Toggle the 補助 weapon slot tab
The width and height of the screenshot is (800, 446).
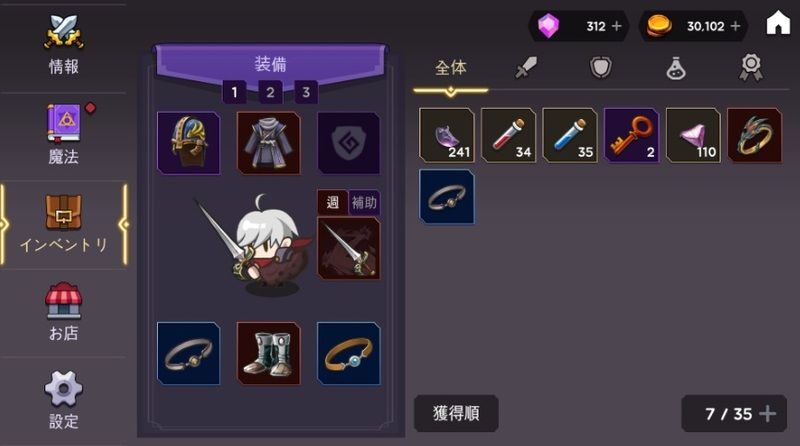click(x=364, y=203)
